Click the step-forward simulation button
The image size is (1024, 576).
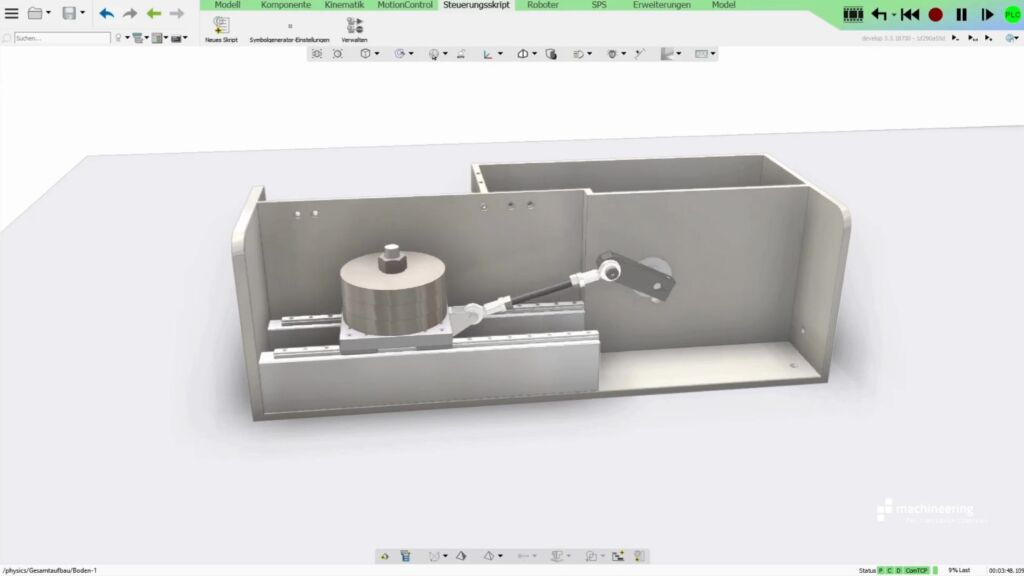[x=987, y=14]
